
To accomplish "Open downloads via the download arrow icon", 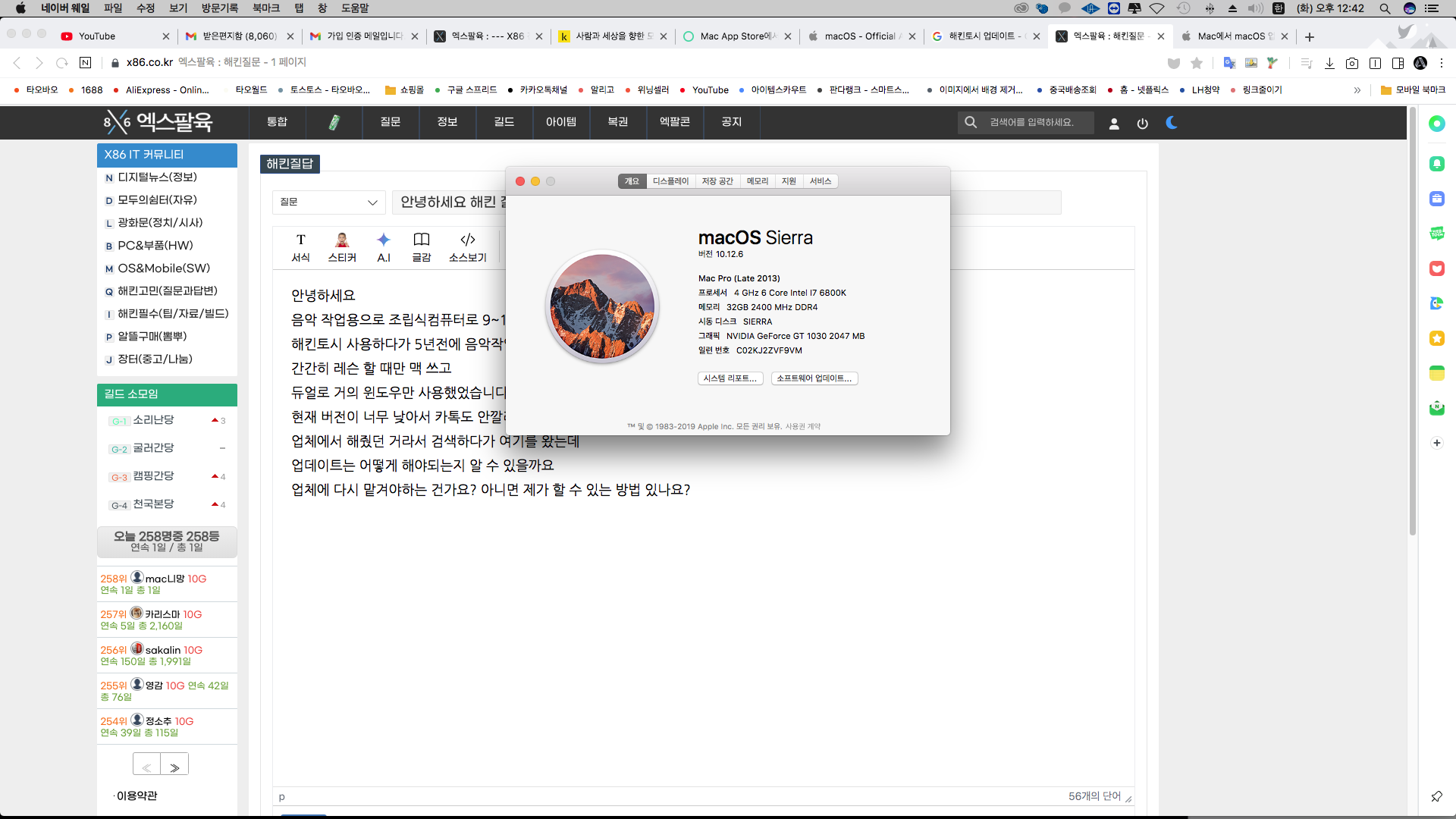I will pyautogui.click(x=1329, y=63).
